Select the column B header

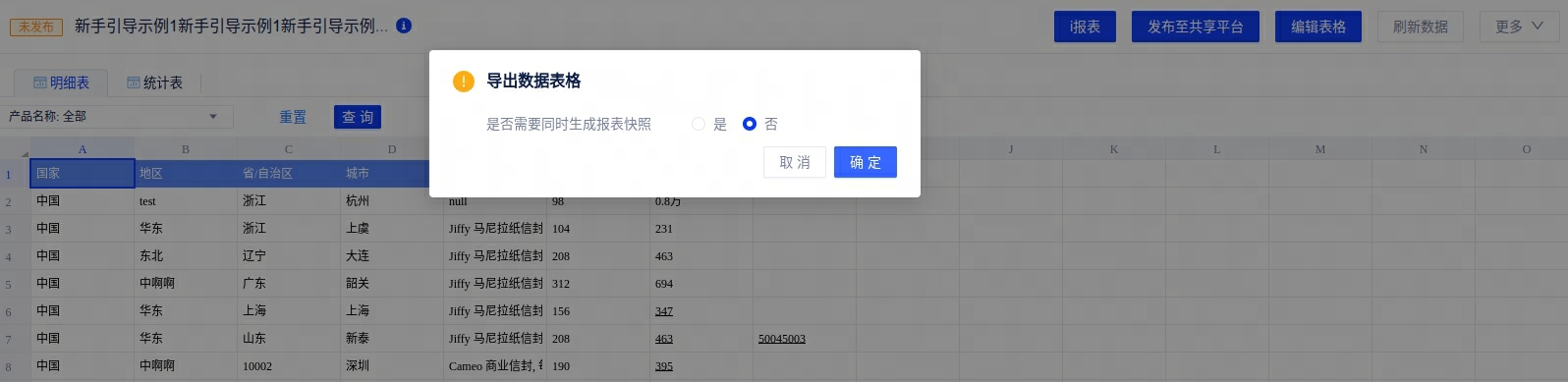[186, 149]
